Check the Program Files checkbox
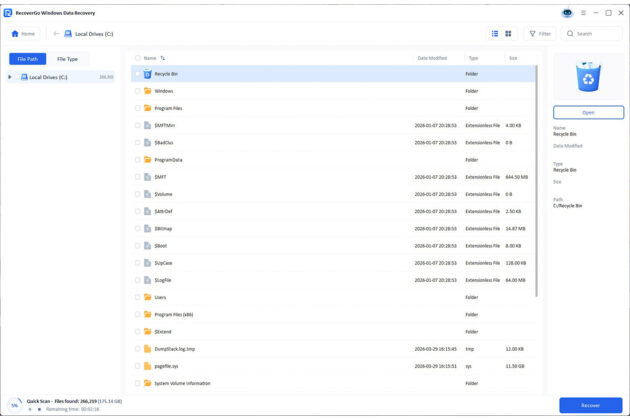The width and height of the screenshot is (630, 420). pyautogui.click(x=138, y=108)
